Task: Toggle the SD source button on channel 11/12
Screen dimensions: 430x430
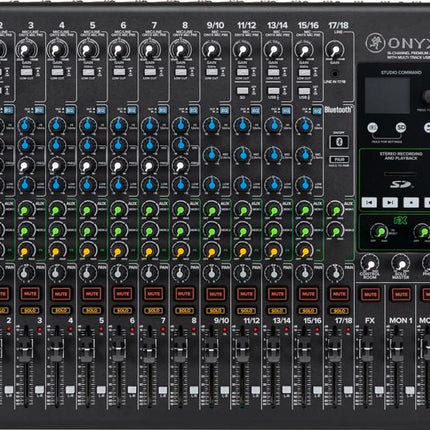Action: click(x=242, y=91)
